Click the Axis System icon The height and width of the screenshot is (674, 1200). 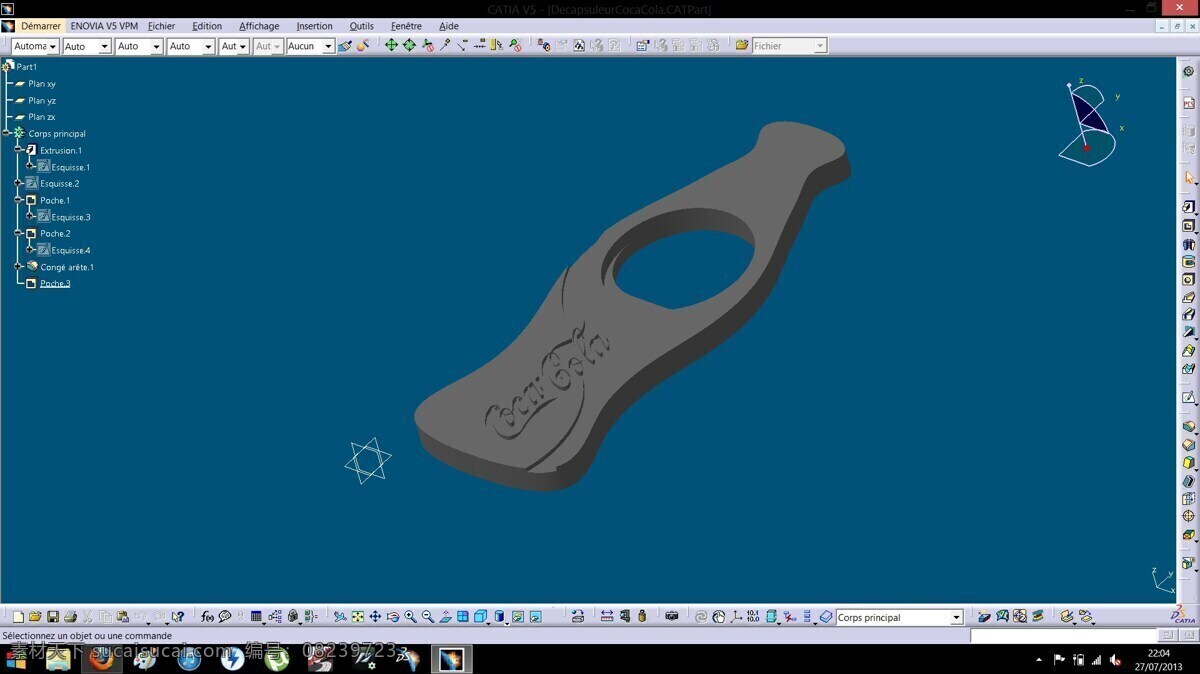pyautogui.click(x=735, y=617)
